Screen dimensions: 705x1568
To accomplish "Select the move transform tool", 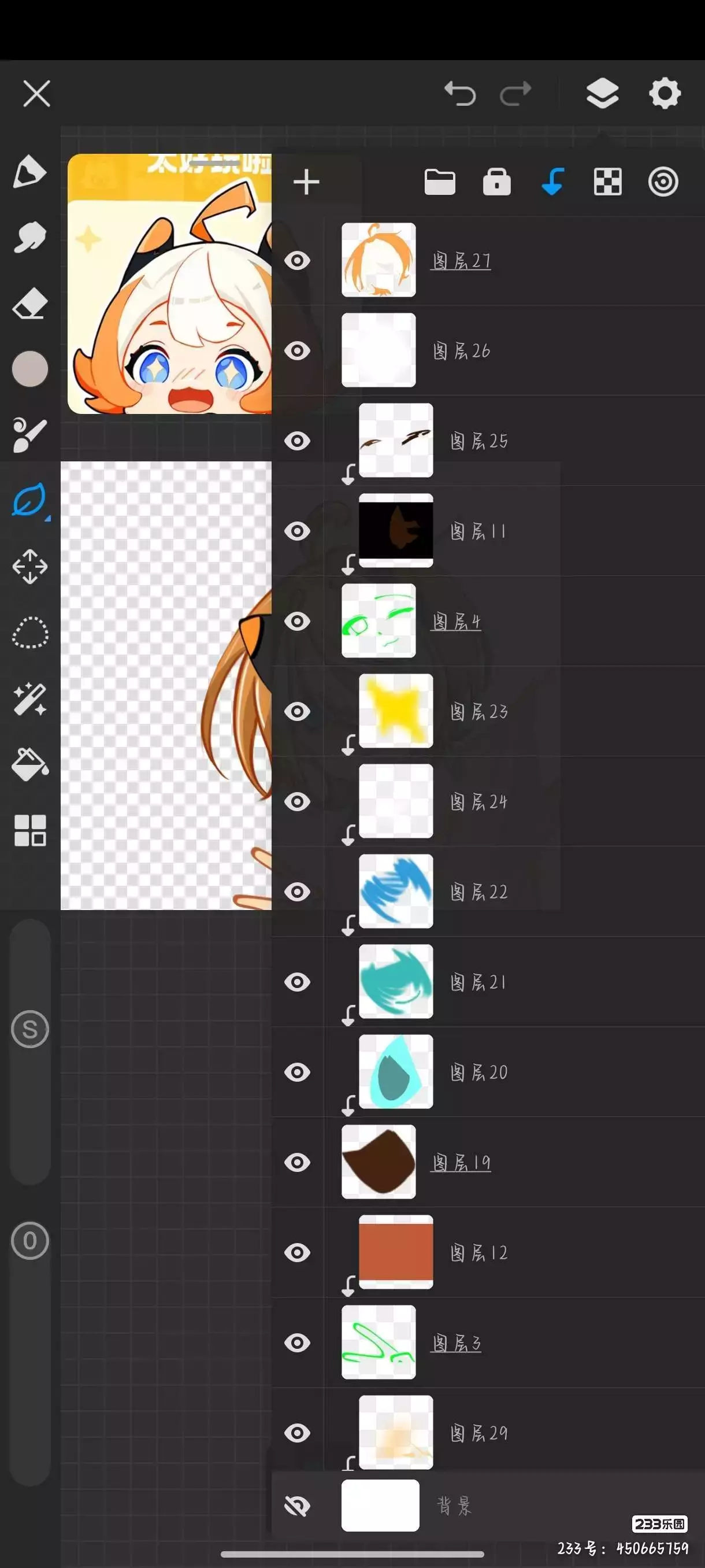I will (x=30, y=567).
